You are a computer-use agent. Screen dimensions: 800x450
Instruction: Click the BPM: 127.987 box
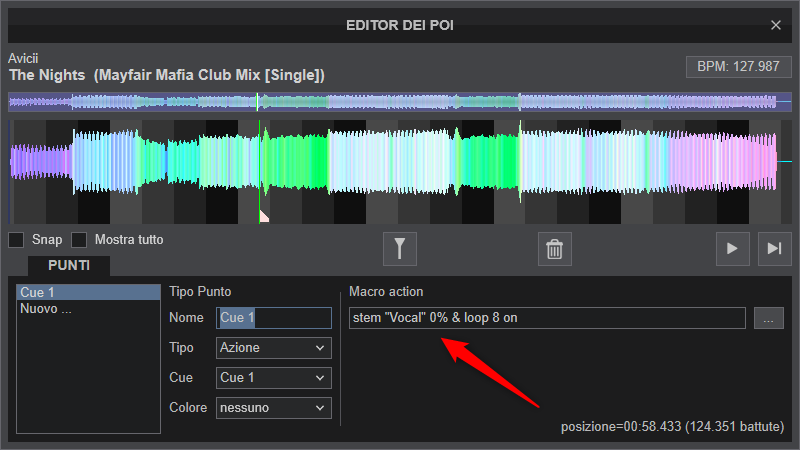click(x=738, y=67)
